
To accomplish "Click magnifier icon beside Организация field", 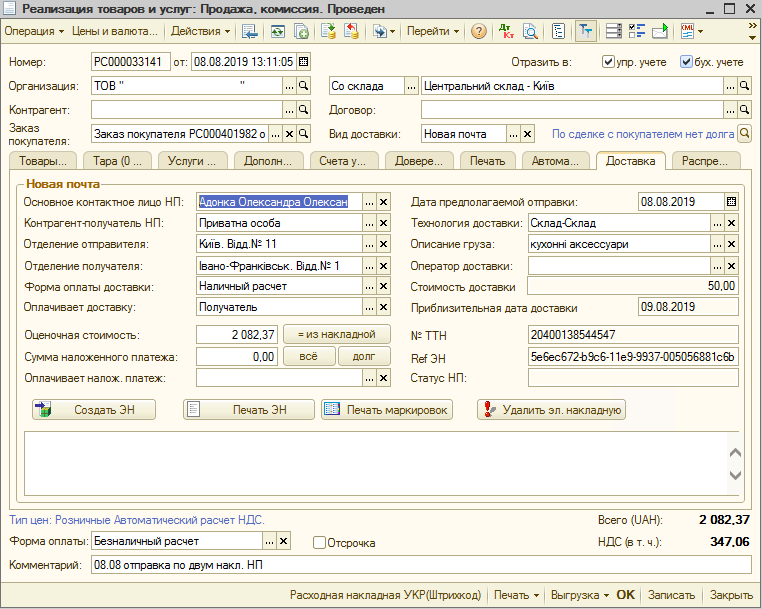I will pos(304,86).
